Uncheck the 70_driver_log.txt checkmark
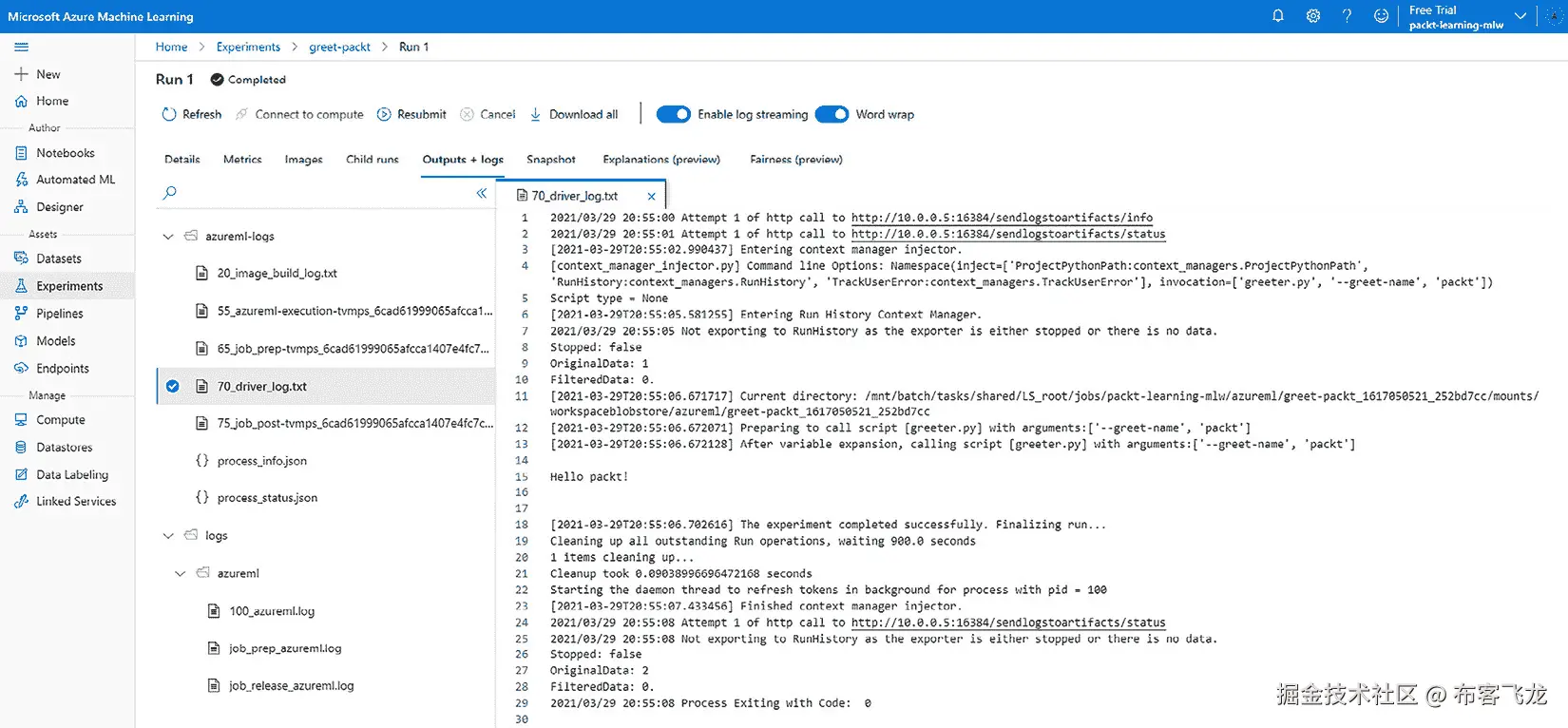The image size is (1568, 728). [x=172, y=386]
